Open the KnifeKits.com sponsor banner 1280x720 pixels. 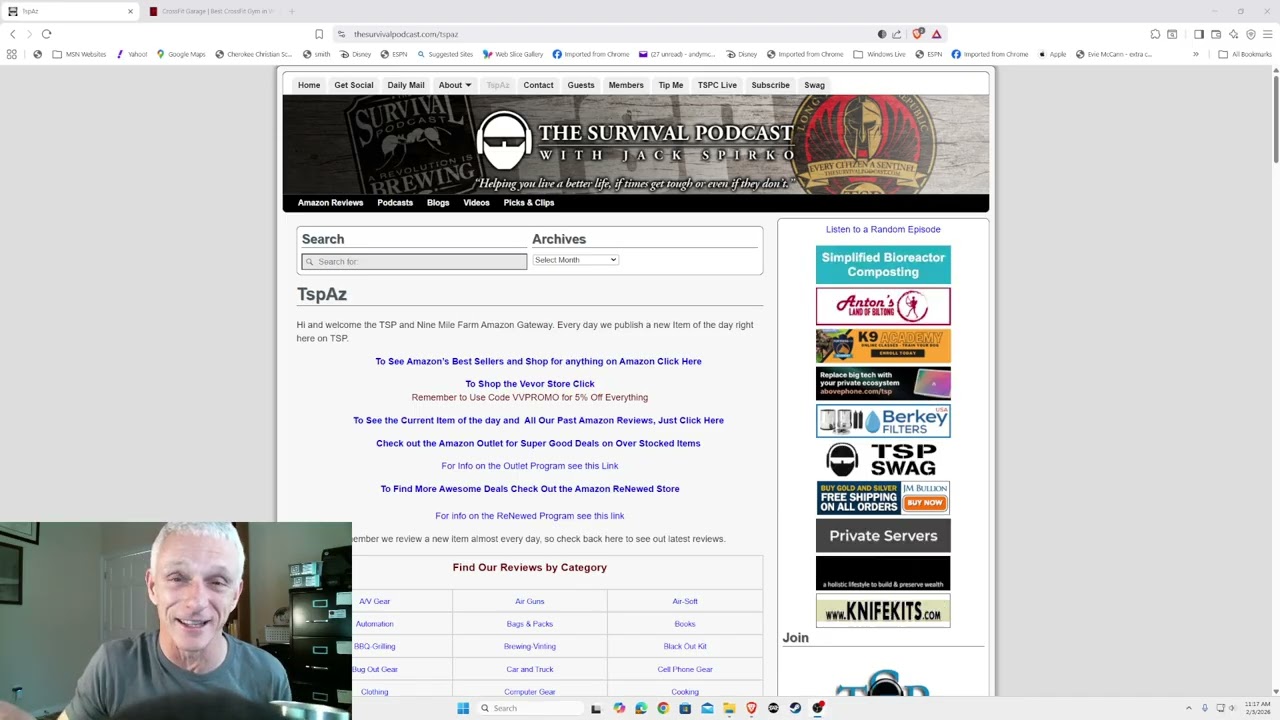tap(883, 611)
